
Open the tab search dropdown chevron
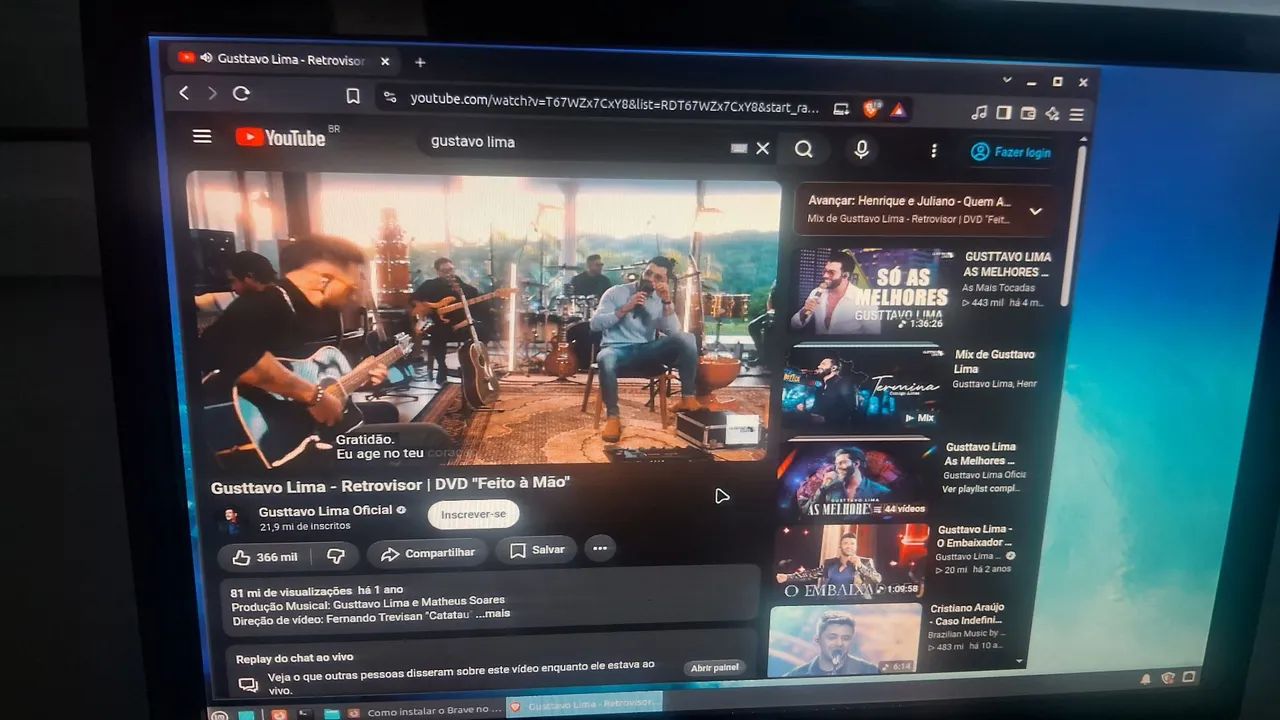(1007, 79)
